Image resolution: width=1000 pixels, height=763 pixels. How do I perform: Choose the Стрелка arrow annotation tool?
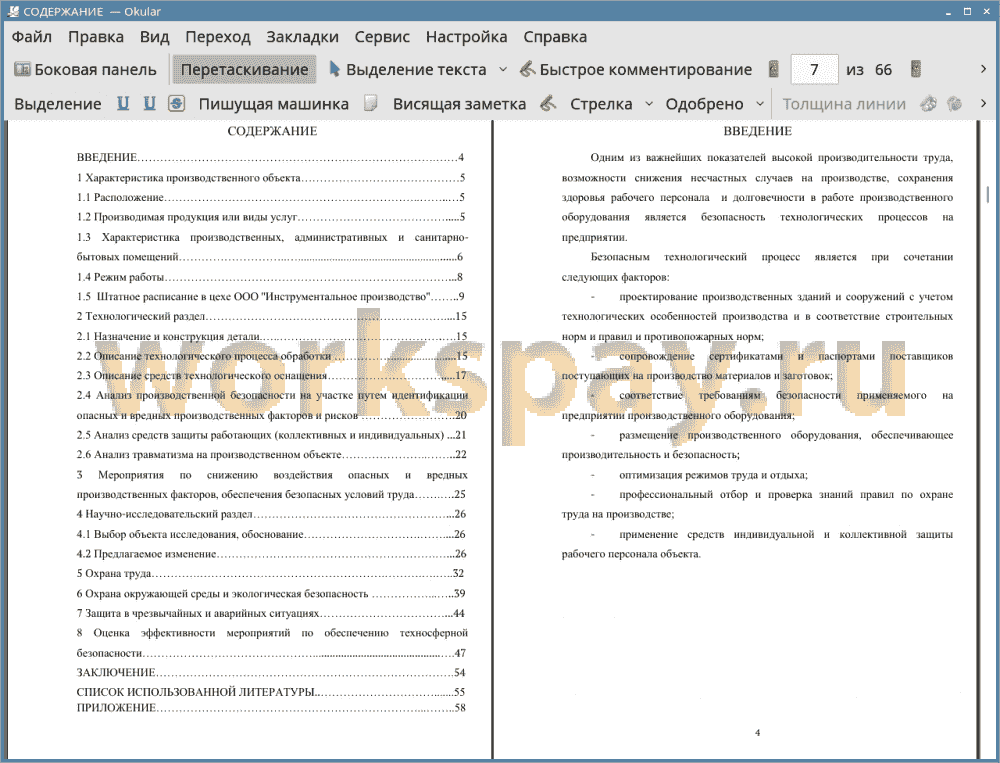click(x=601, y=104)
